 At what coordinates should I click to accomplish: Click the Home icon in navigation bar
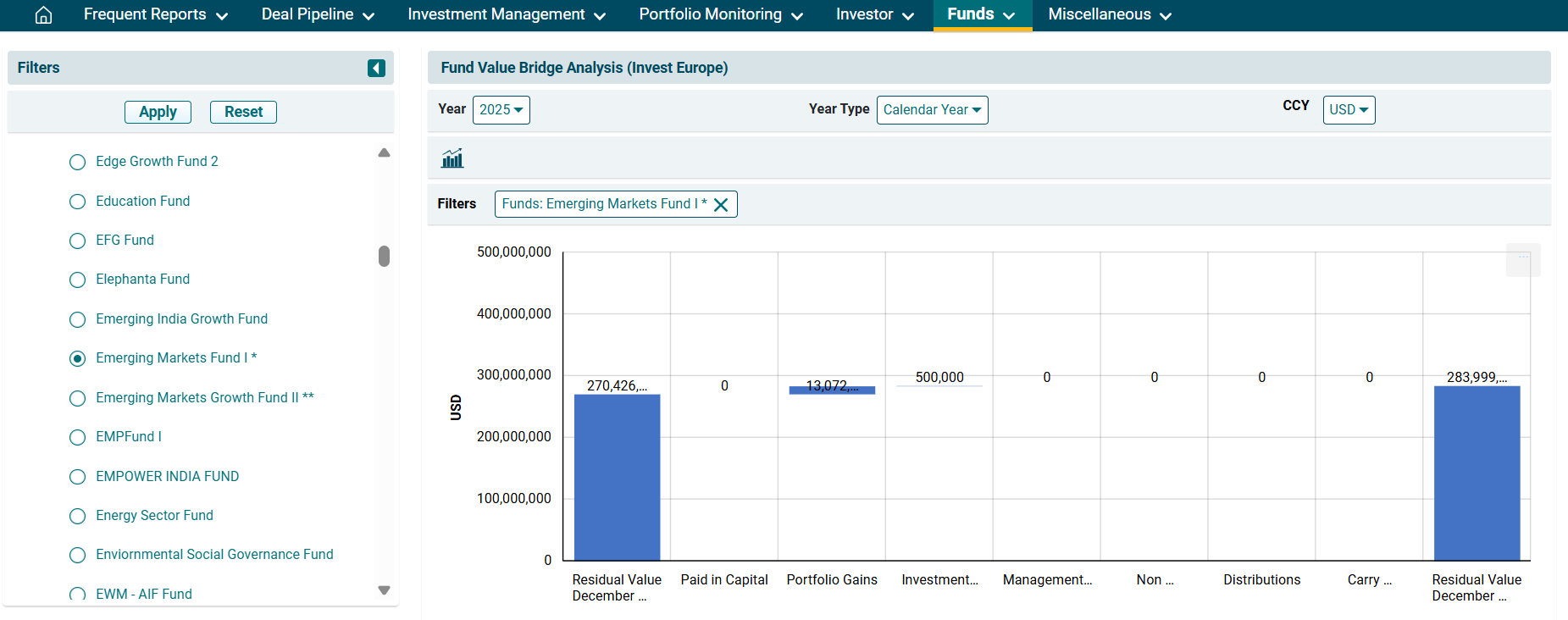[43, 15]
